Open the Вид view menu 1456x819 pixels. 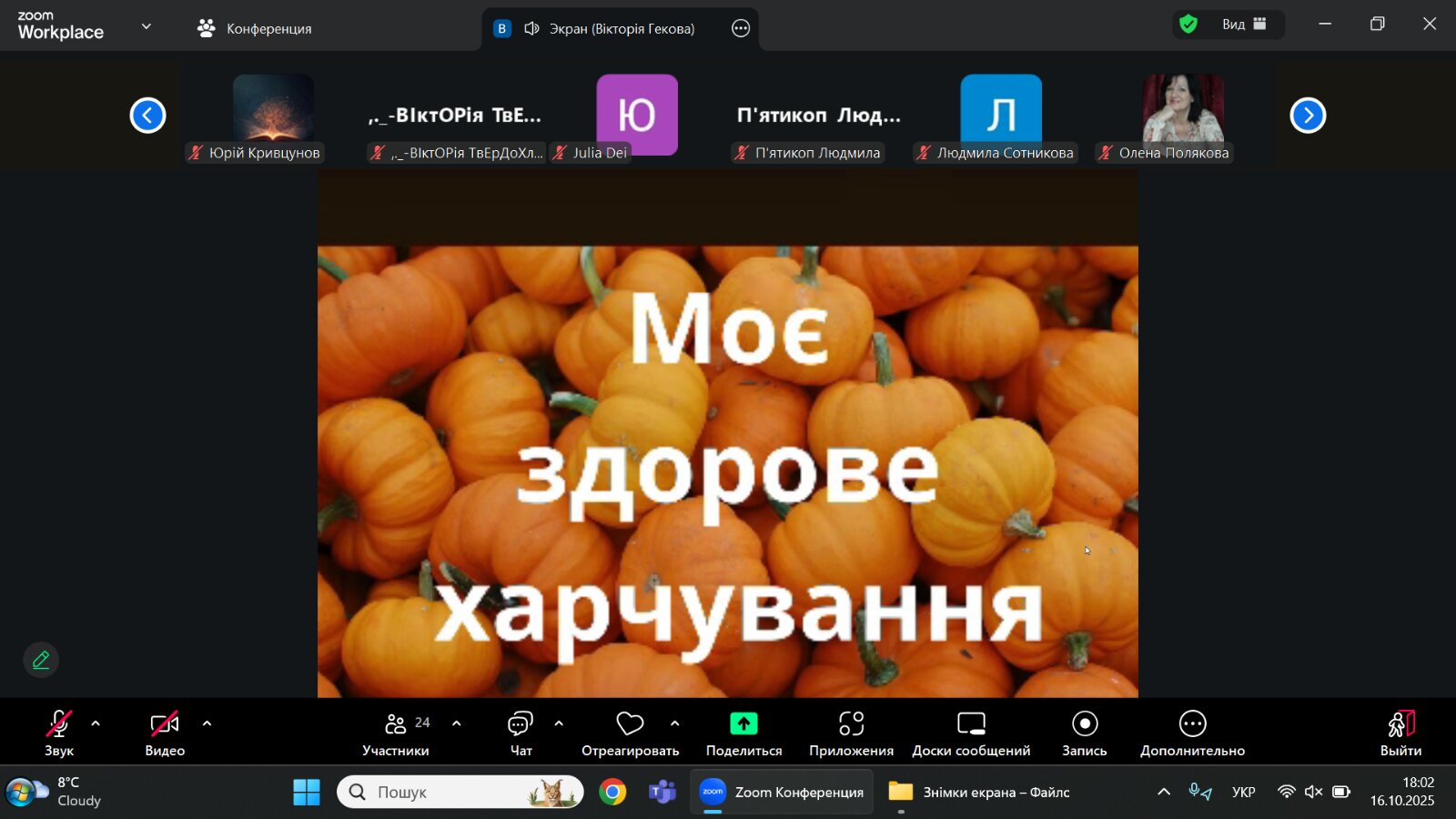click(1243, 25)
